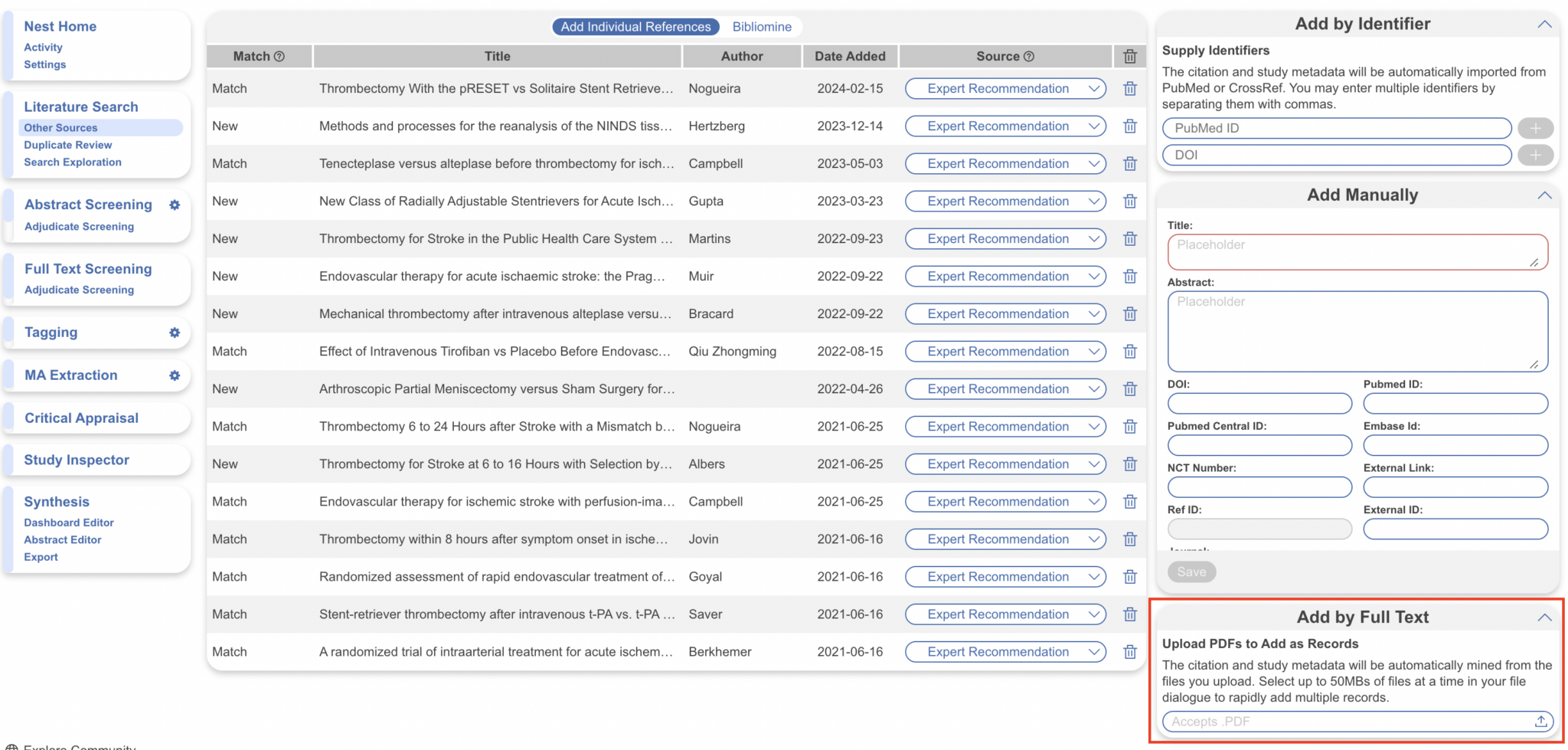This screenshot has width=1568, height=750.
Task: Select the Add Individual References tab
Action: point(635,26)
